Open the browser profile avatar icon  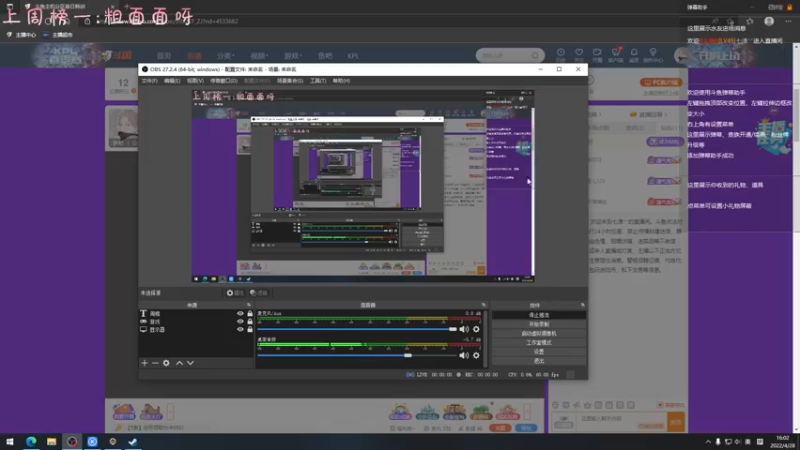pos(769,21)
